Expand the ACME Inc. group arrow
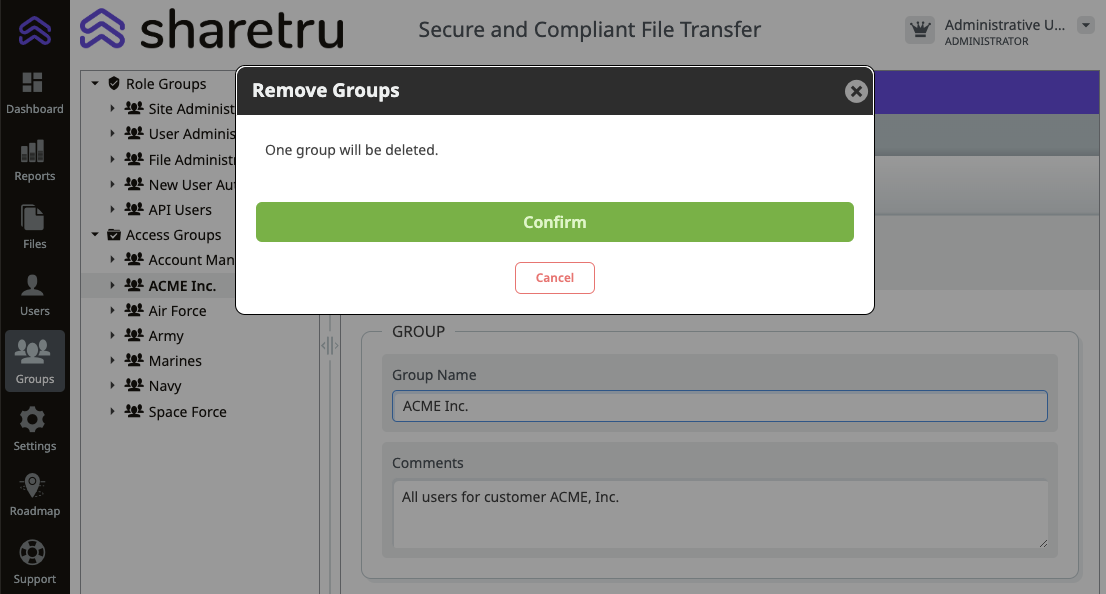The image size is (1106, 594). 112,285
